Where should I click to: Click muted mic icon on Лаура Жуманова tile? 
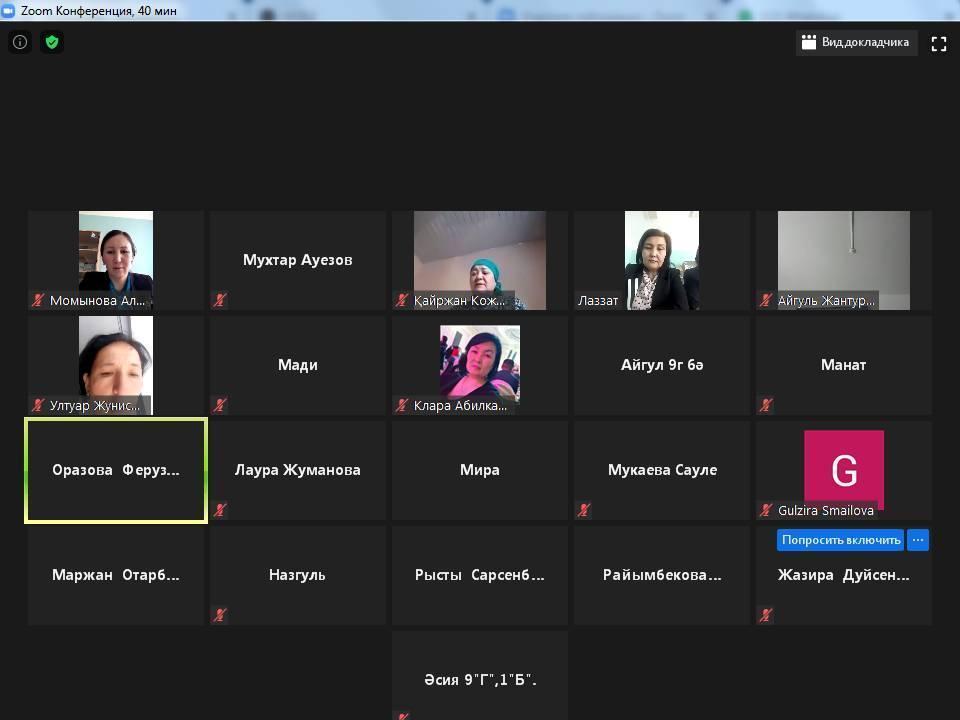(220, 509)
